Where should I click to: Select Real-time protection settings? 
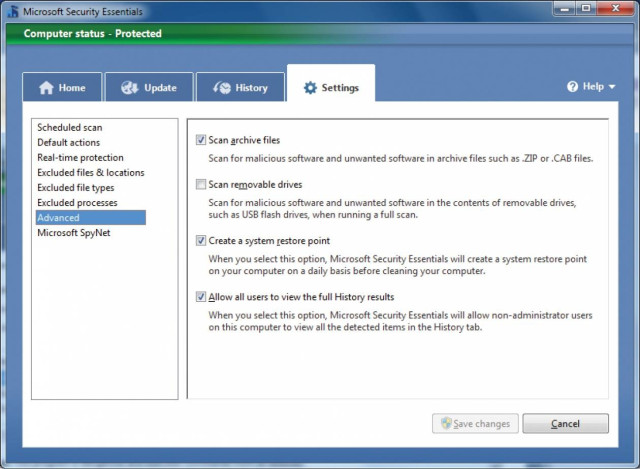80,158
